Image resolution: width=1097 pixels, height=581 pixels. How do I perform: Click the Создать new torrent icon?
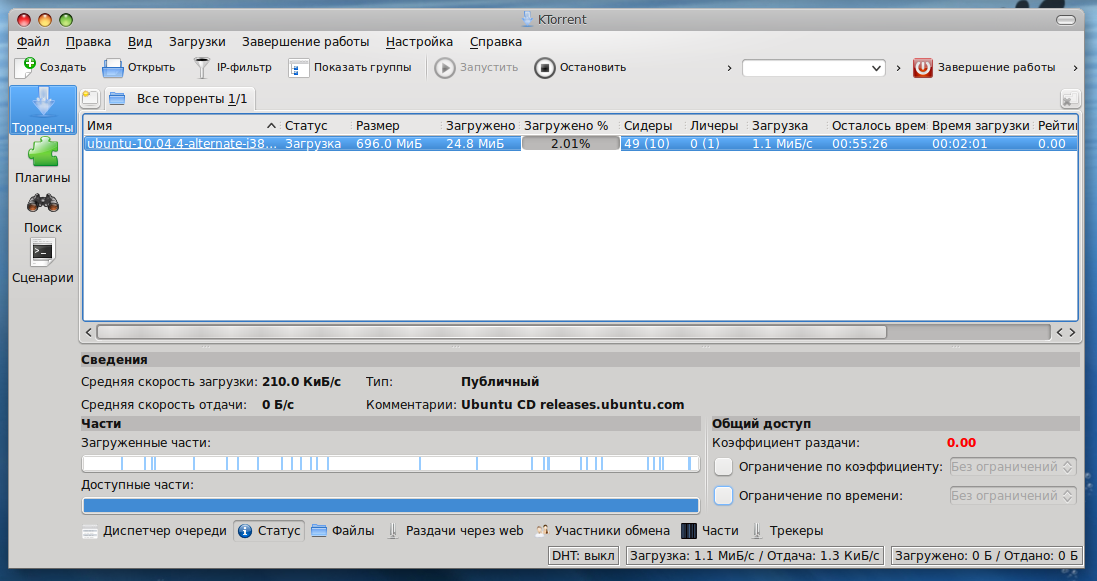point(24,68)
